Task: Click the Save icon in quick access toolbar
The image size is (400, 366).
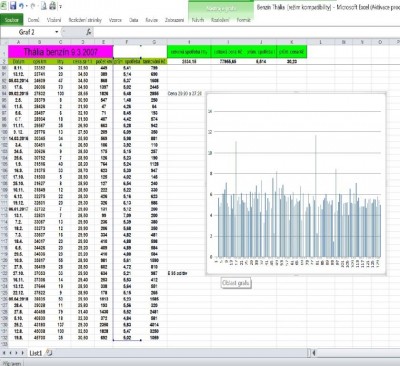Action: [13, 6]
